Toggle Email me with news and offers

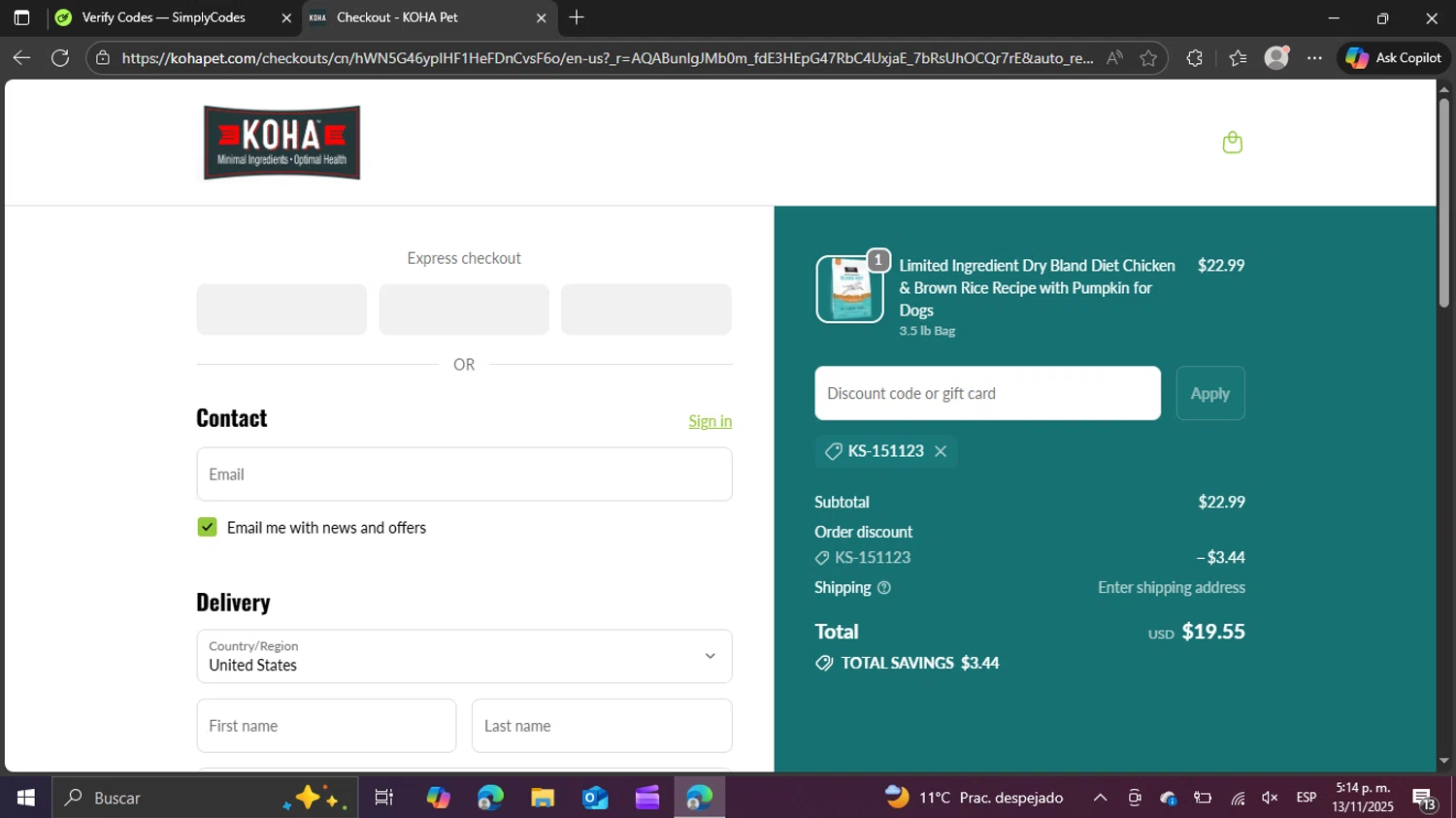[x=207, y=527]
